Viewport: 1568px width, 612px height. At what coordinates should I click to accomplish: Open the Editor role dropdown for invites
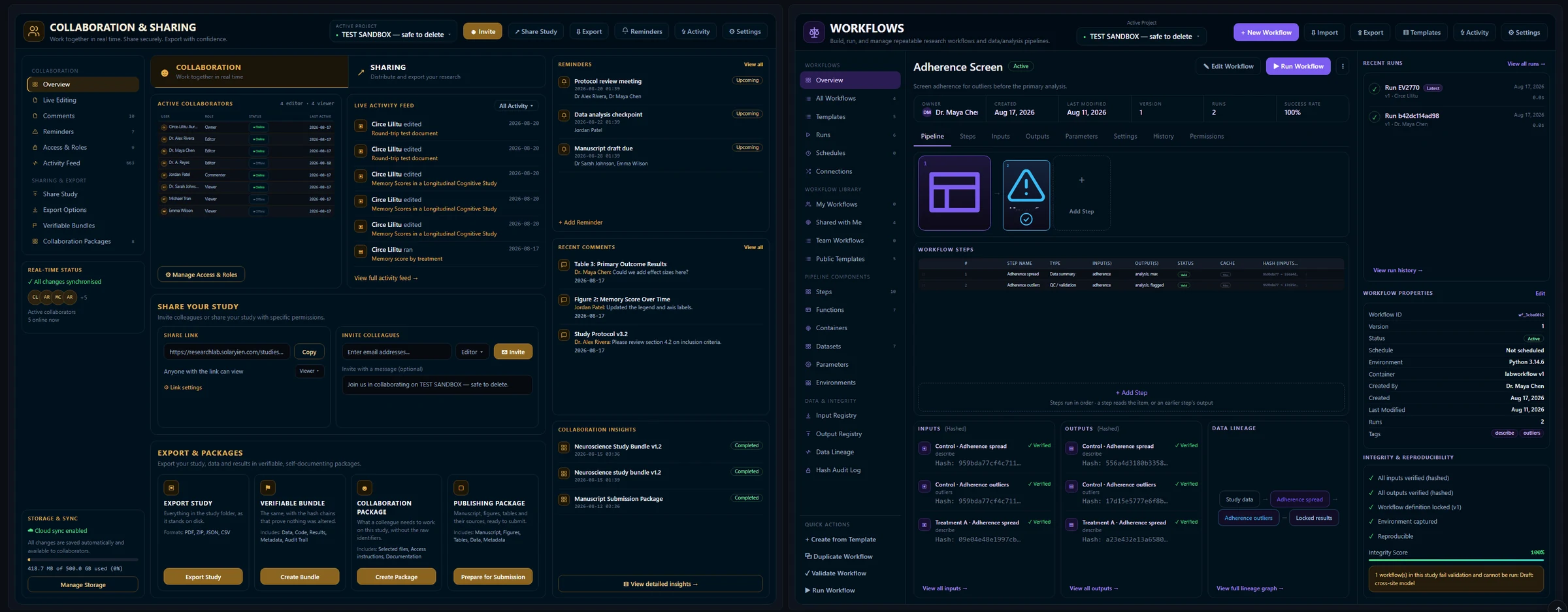tap(472, 352)
